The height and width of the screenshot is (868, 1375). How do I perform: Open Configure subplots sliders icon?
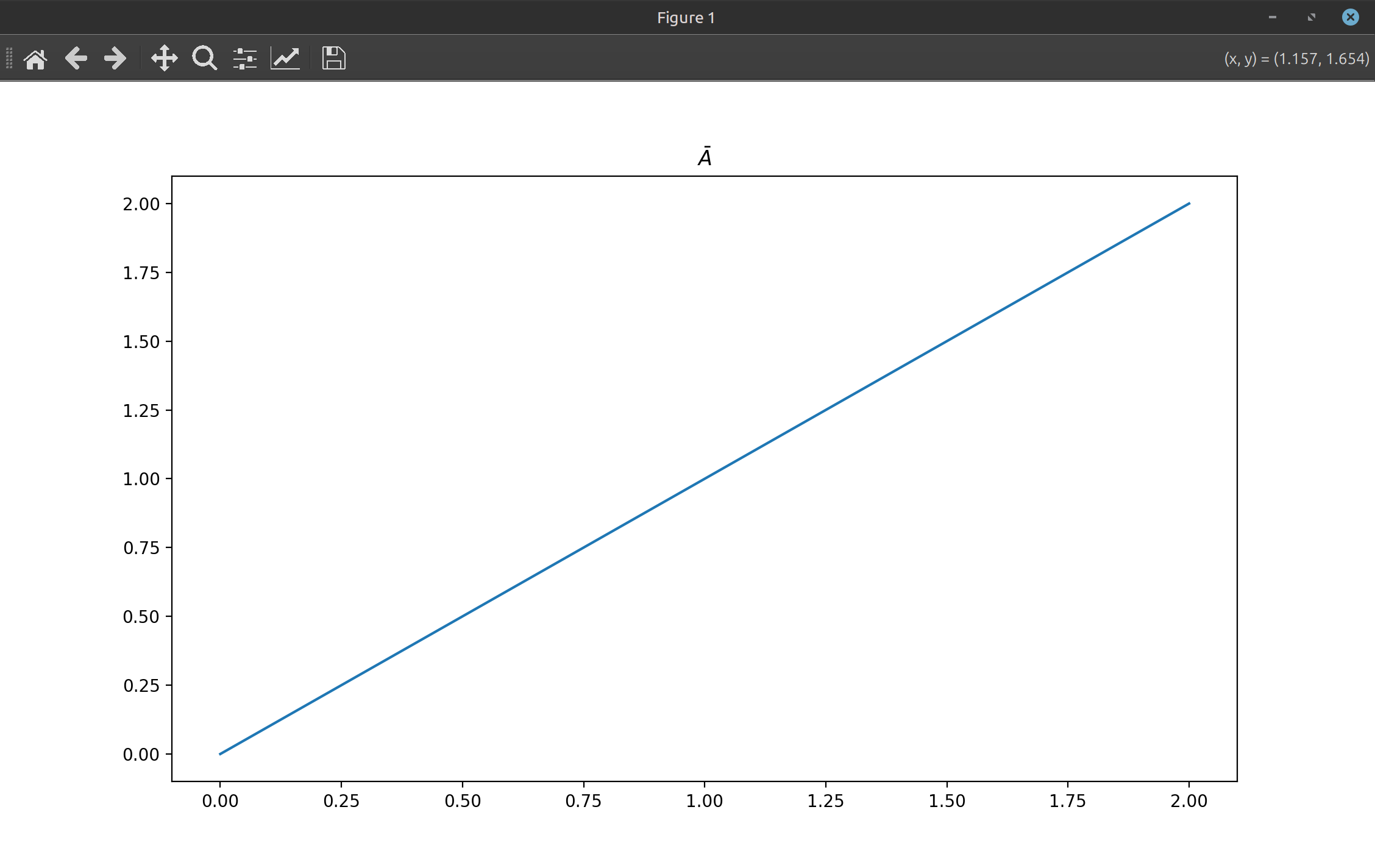pos(244,59)
